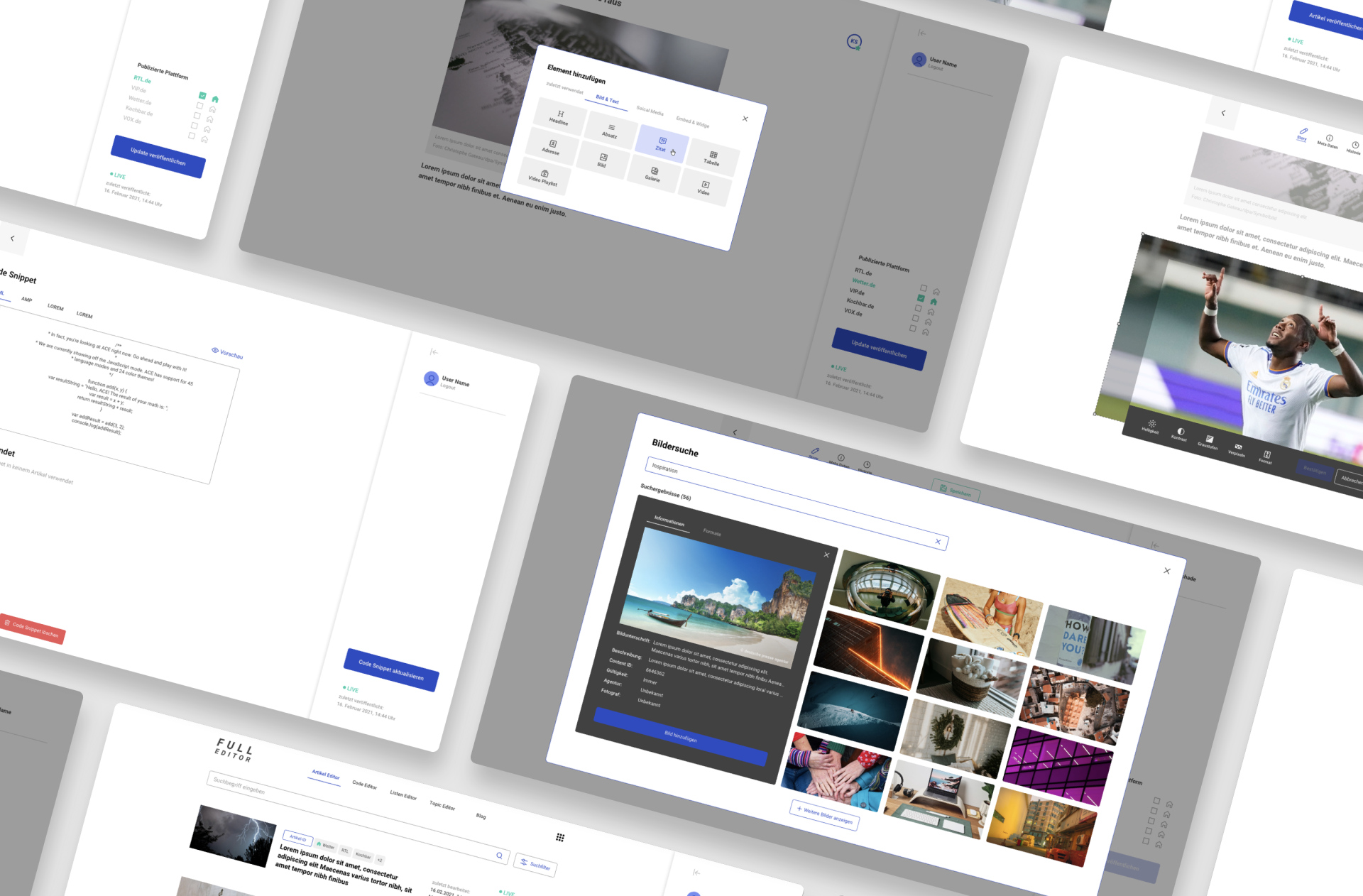The image size is (1363, 896).
Task: Add a Video Playlist element
Action: coord(544,177)
